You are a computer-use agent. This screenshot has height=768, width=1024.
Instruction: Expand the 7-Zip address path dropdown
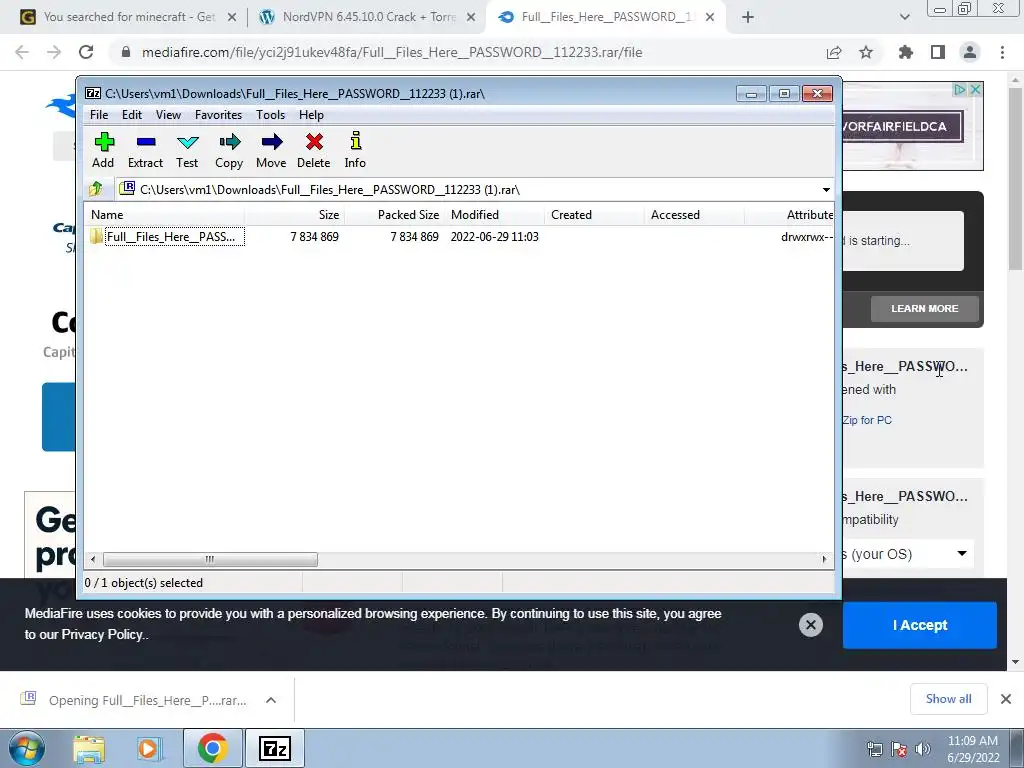tap(826, 190)
